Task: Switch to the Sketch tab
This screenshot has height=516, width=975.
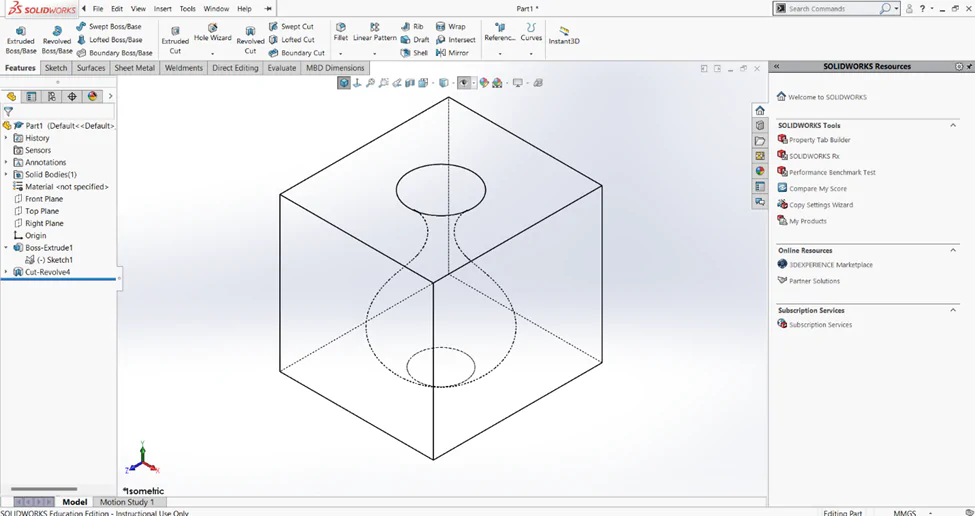Action: (x=56, y=68)
